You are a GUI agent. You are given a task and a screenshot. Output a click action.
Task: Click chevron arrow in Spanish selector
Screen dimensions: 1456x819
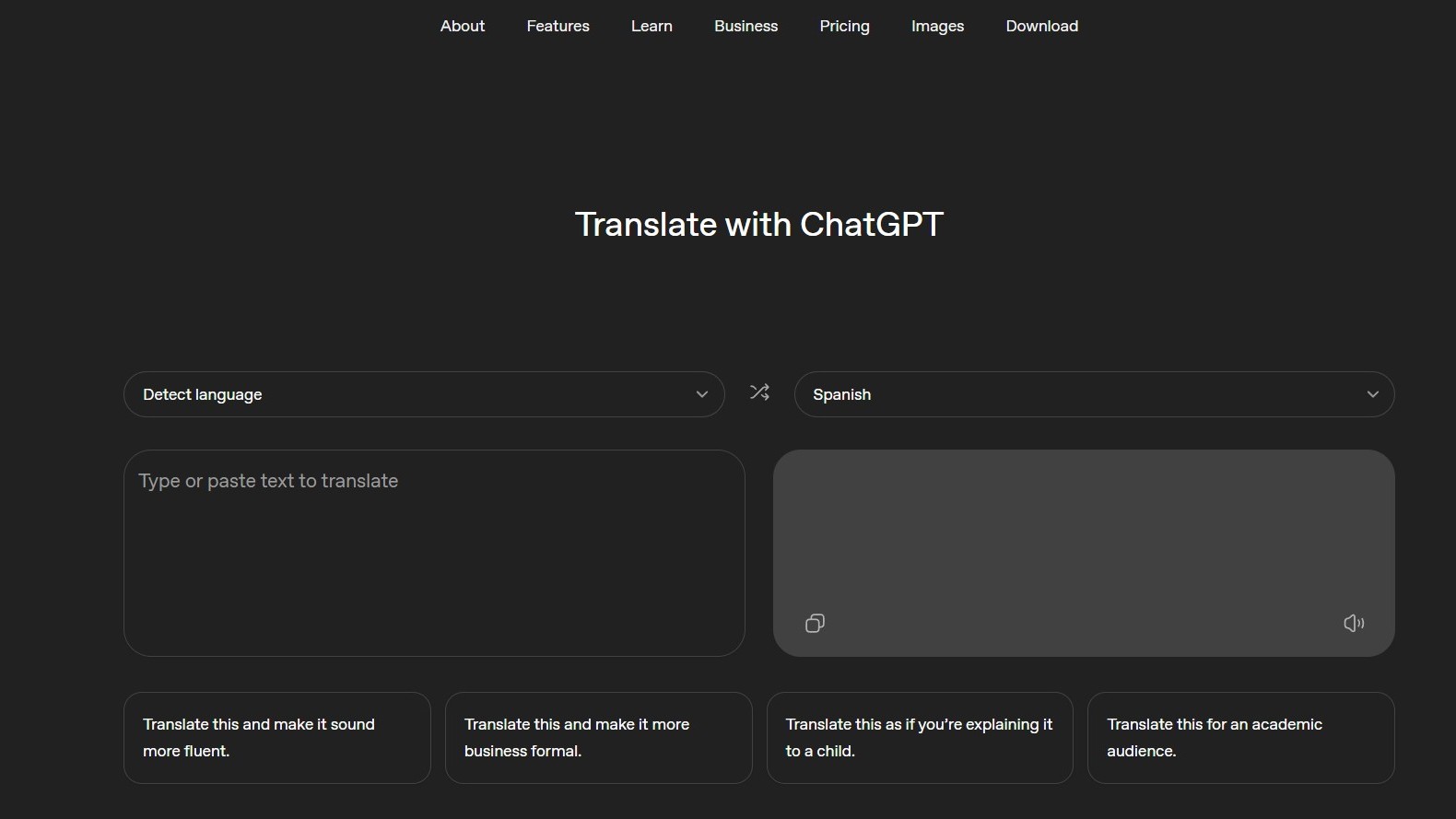1372,394
